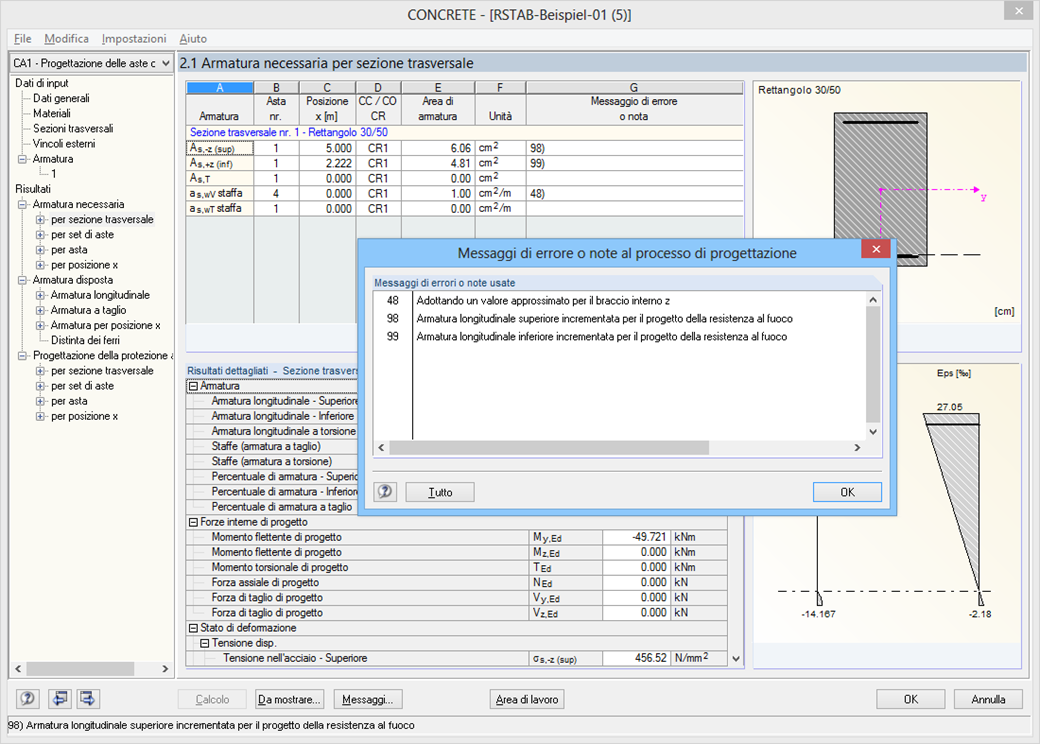The height and width of the screenshot is (744, 1040).
Task: Click column A header in table
Action: coord(220,88)
